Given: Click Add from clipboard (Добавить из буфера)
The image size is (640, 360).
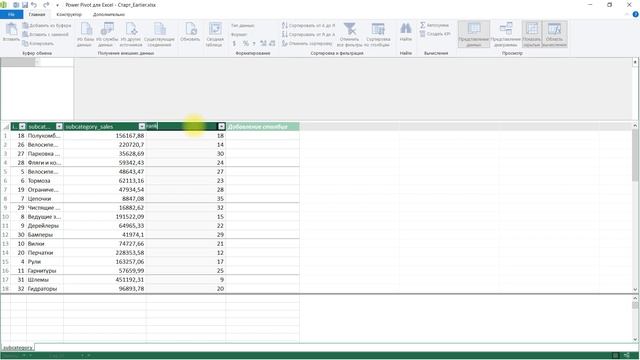Looking at the screenshot, I should [47, 26].
